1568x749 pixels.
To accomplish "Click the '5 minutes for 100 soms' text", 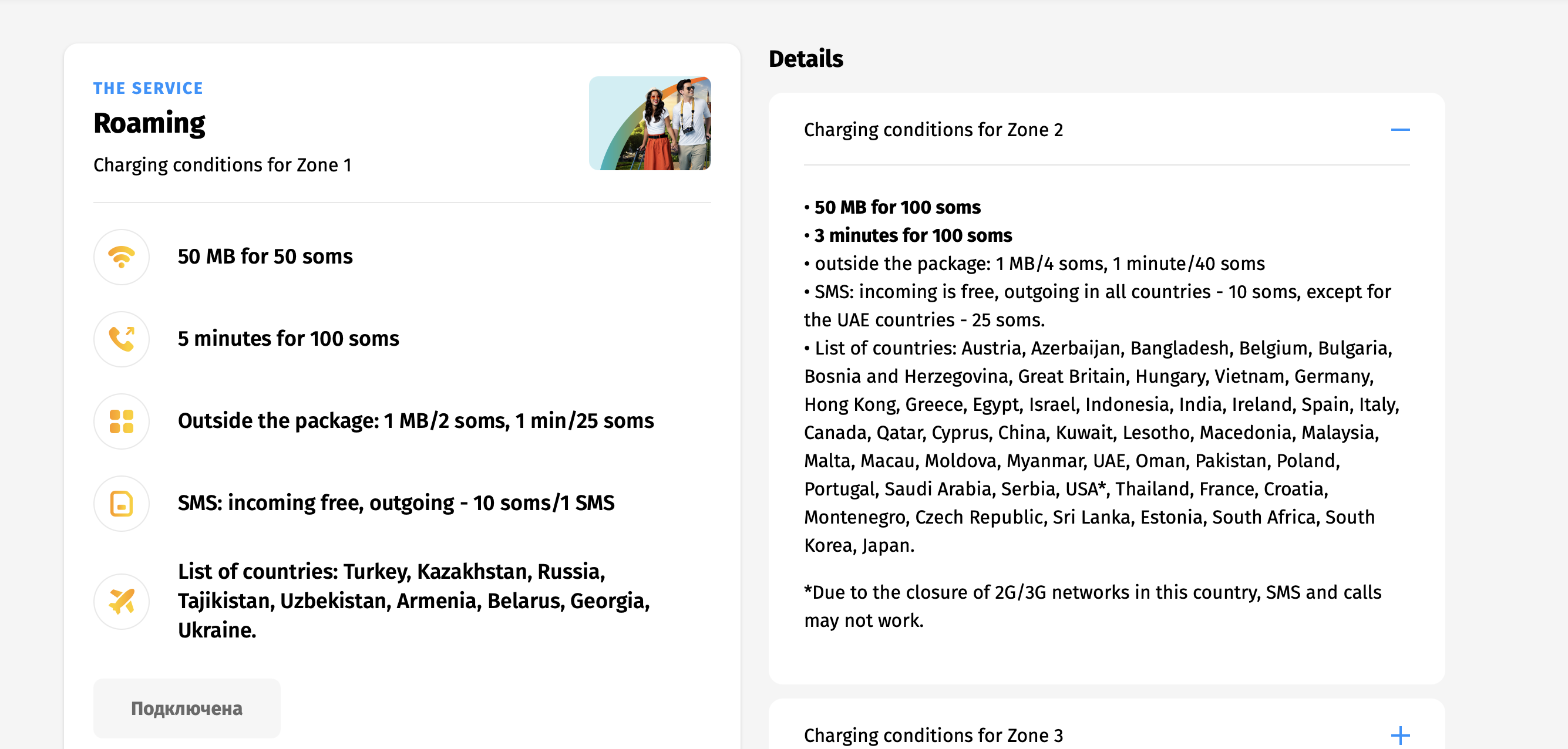I will click(x=288, y=339).
